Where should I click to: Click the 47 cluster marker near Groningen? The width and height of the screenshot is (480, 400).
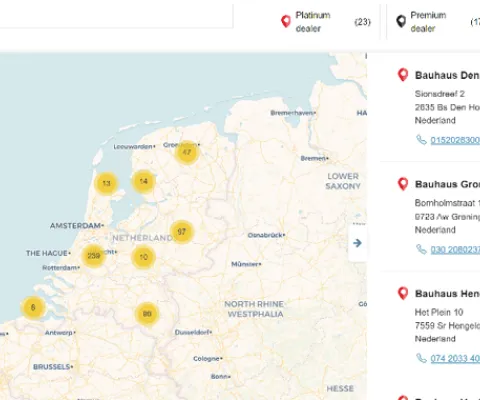(187, 152)
